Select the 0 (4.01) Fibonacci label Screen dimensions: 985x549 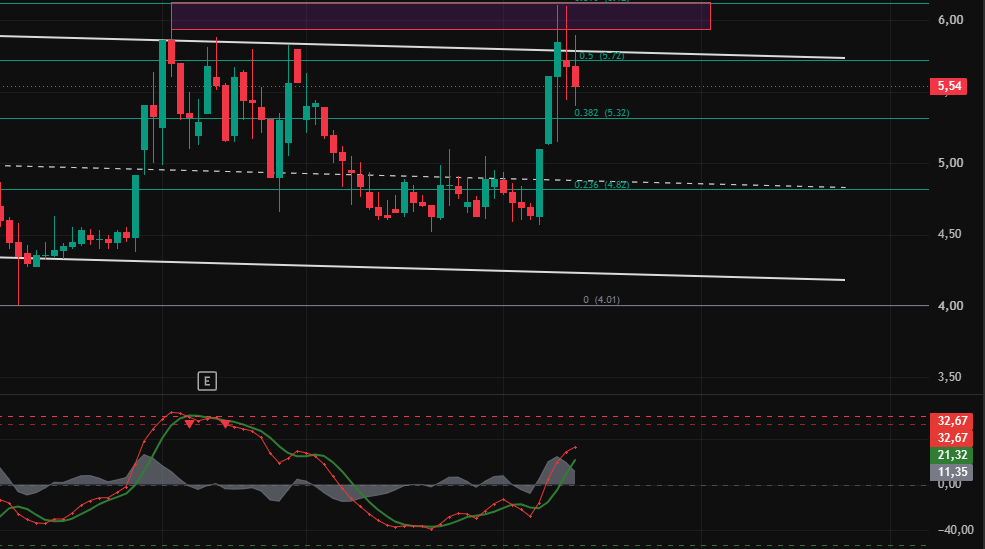click(601, 300)
